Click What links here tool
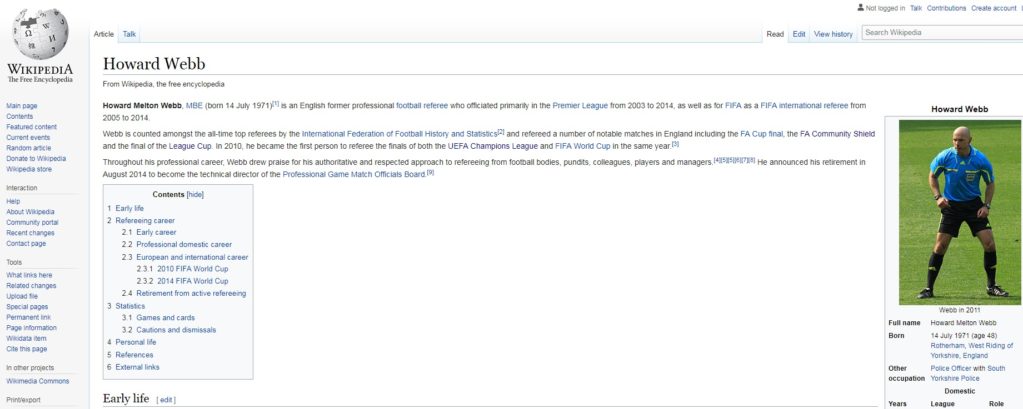The height and width of the screenshot is (409, 1023). [x=29, y=275]
